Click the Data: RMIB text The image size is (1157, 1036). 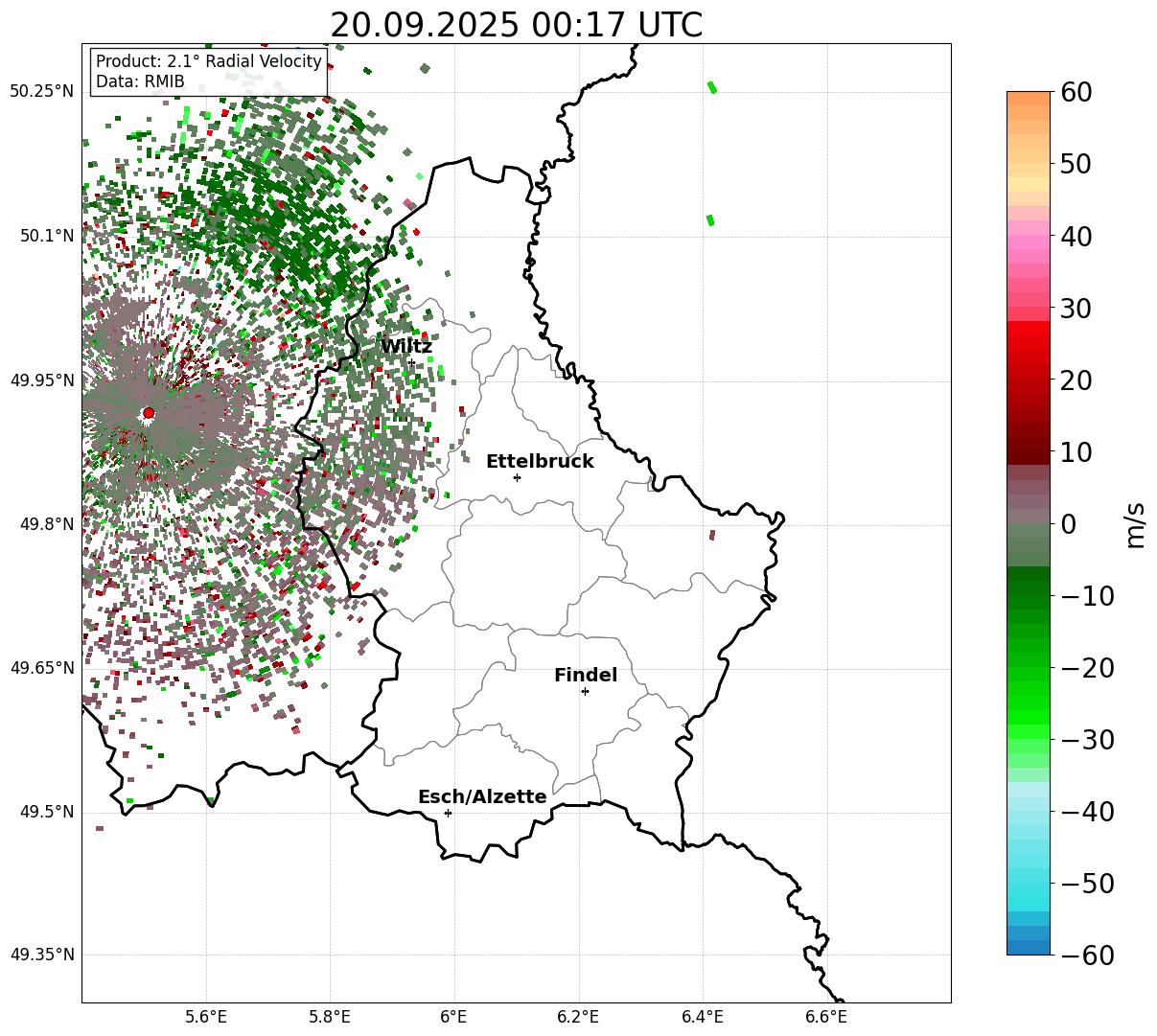(x=140, y=81)
